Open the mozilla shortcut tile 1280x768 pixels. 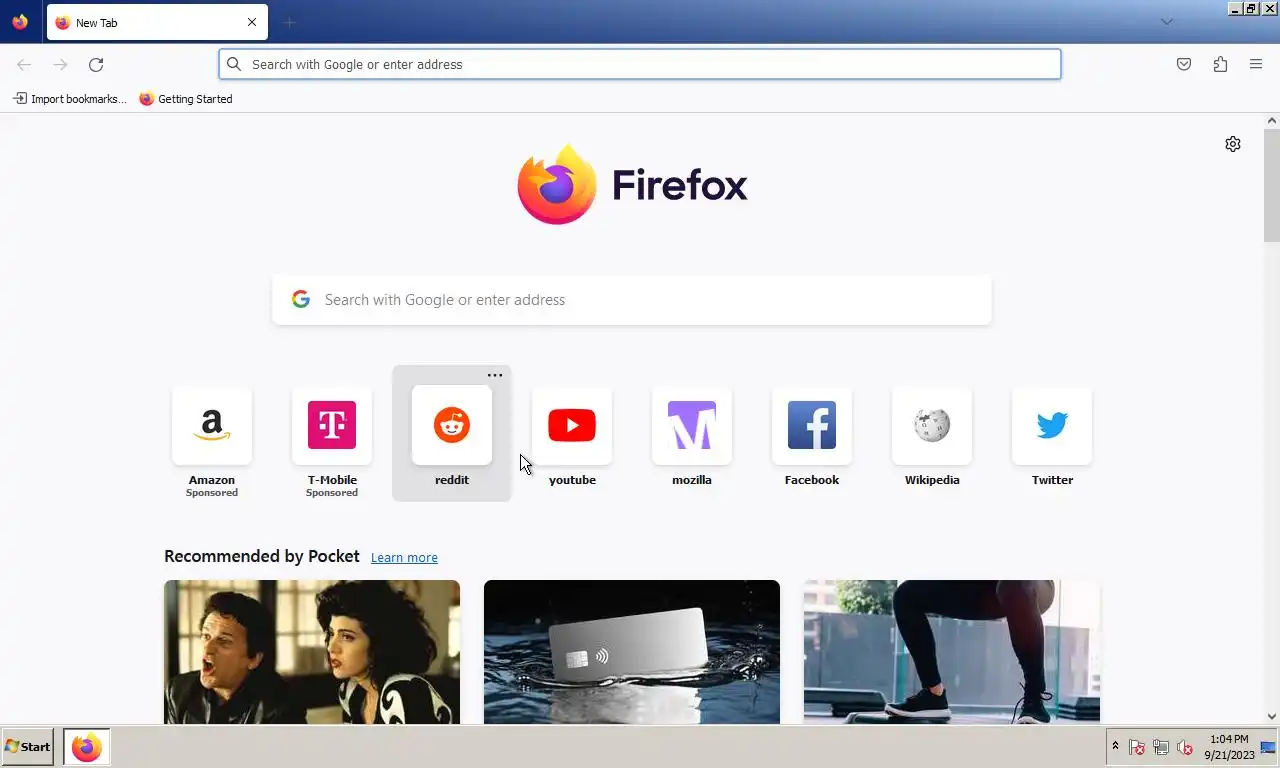pos(692,426)
